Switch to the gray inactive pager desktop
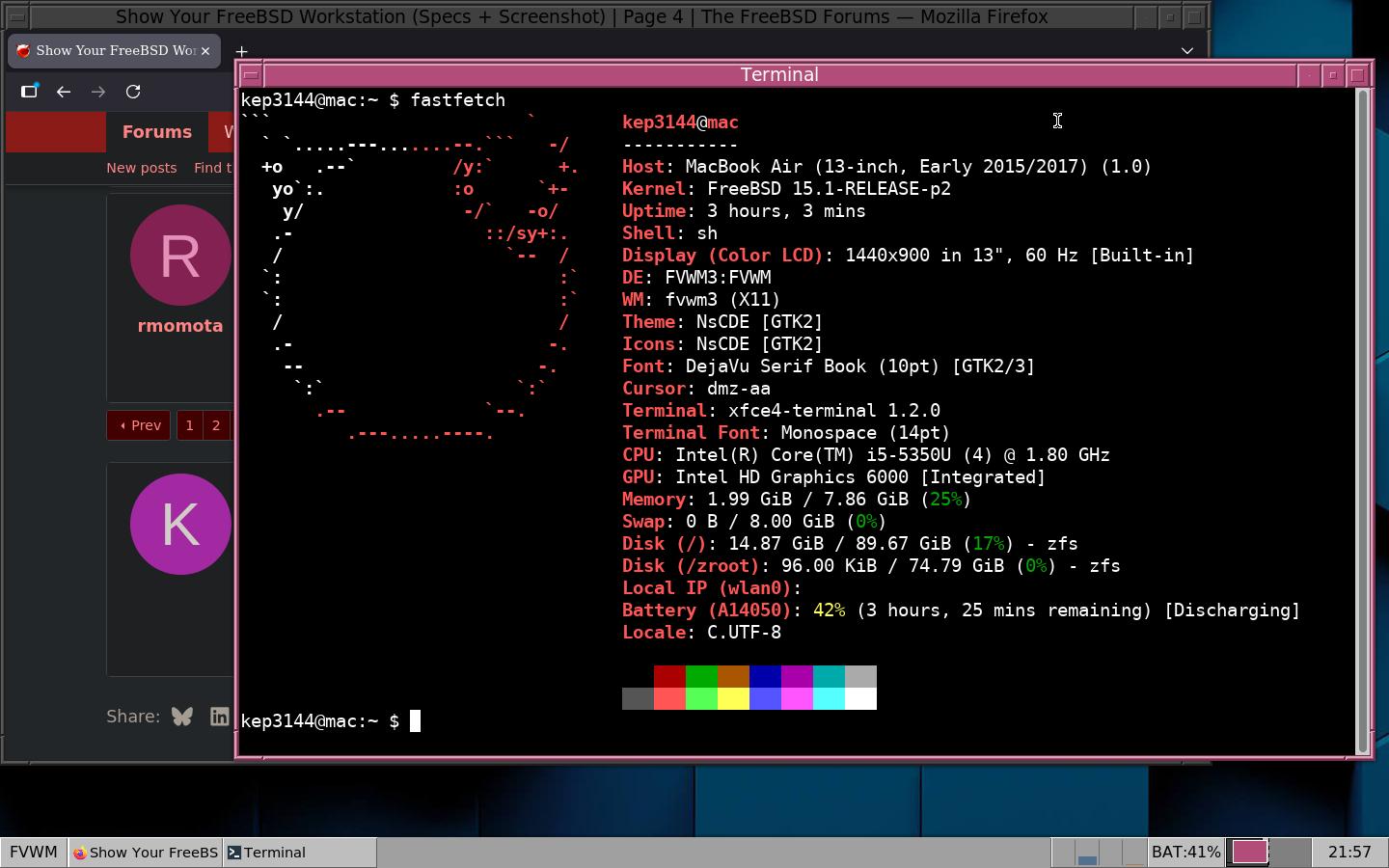1389x868 pixels. (1291, 853)
